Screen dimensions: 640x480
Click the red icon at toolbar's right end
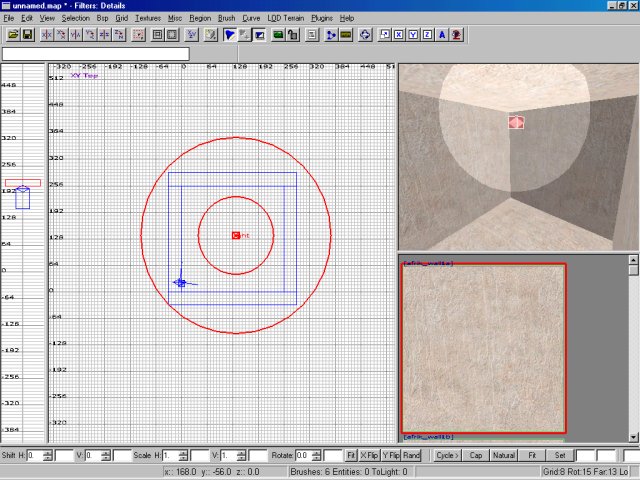click(x=456, y=34)
